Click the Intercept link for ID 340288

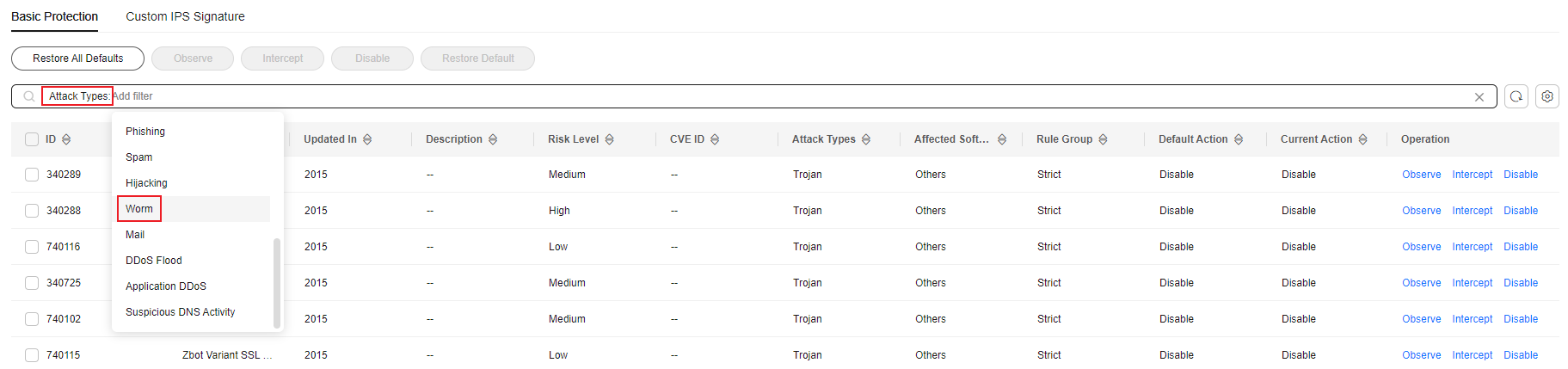pos(1472,211)
